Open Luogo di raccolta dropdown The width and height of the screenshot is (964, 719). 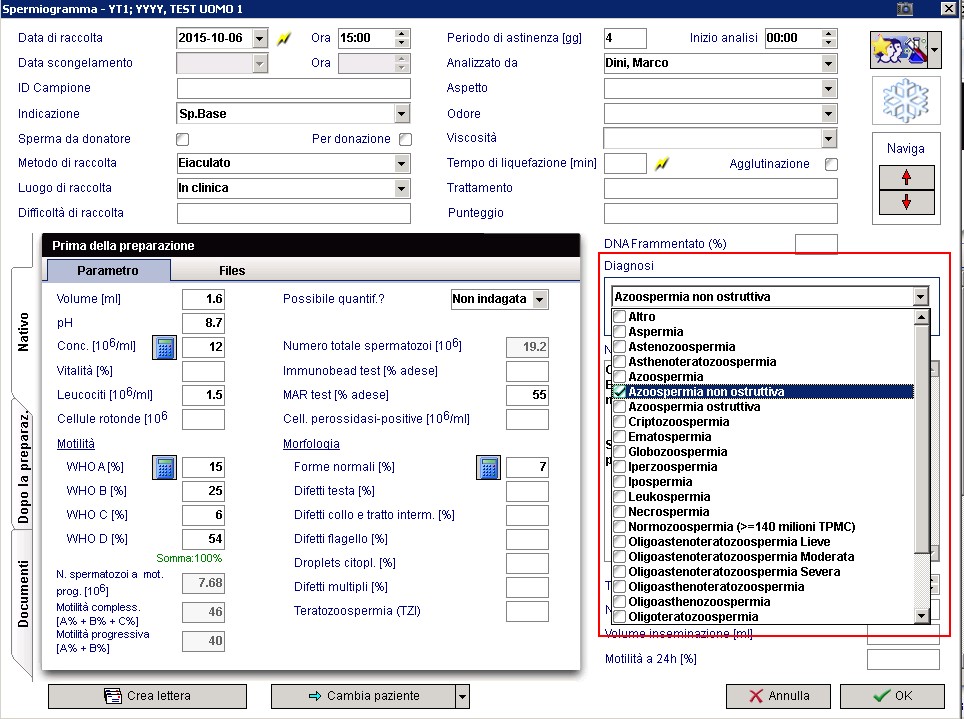(x=401, y=188)
